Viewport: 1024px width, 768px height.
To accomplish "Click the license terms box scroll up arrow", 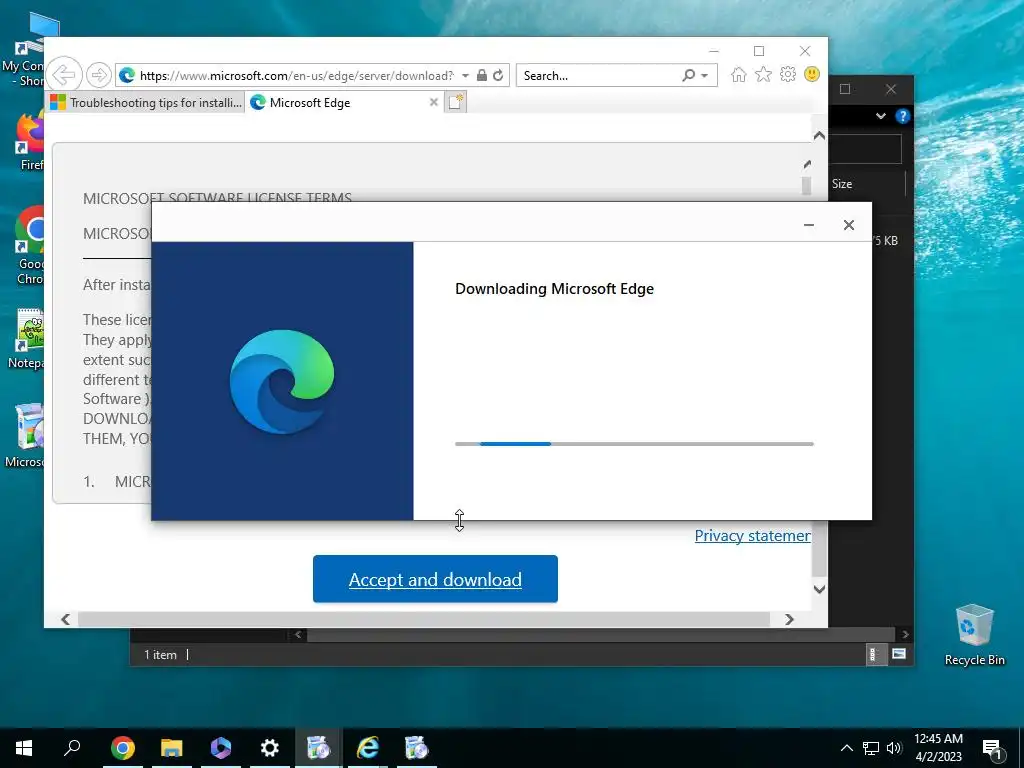I will [807, 165].
